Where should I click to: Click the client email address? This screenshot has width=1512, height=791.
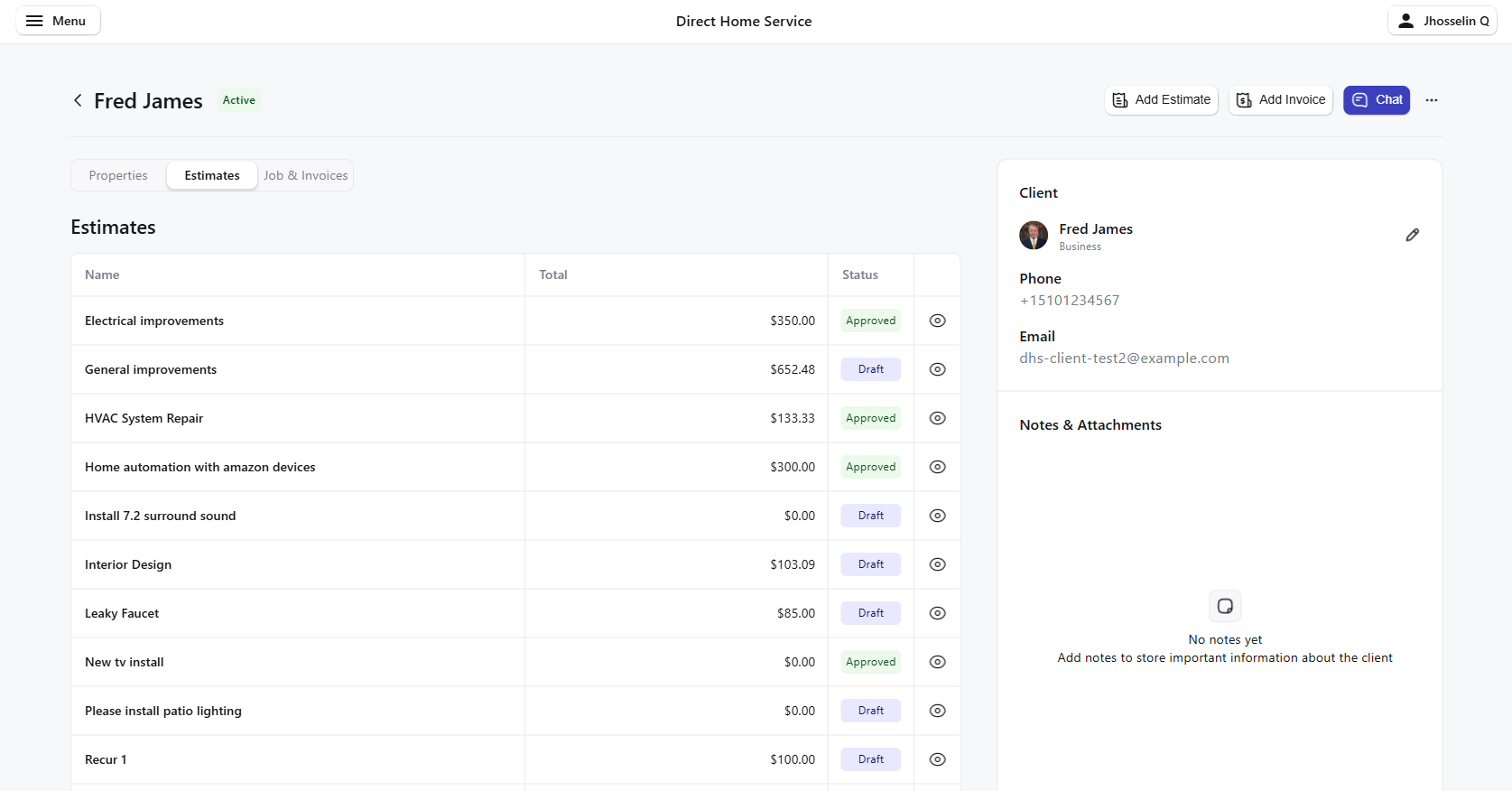tap(1124, 358)
